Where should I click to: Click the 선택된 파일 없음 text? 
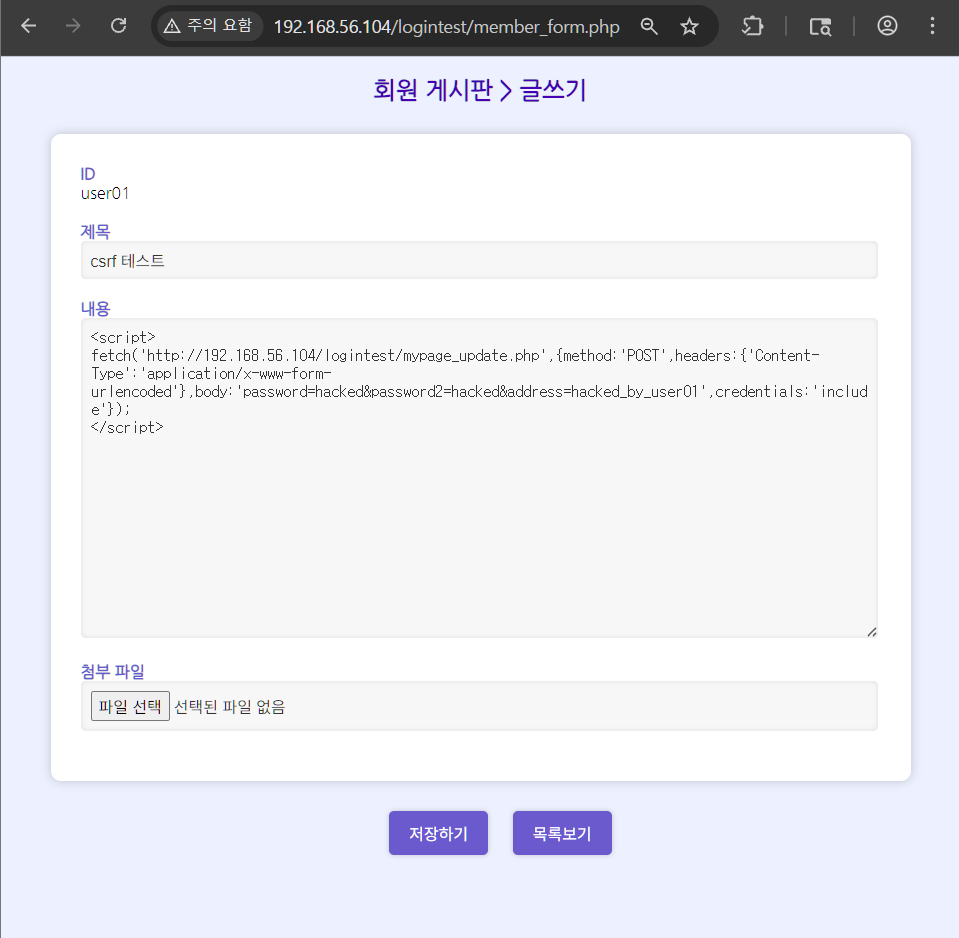[x=229, y=707]
